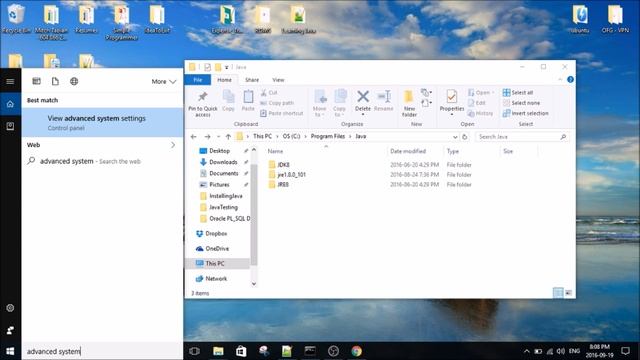Open View advanced system settings result
Viewport: 640px width, 360px height.
point(102,122)
